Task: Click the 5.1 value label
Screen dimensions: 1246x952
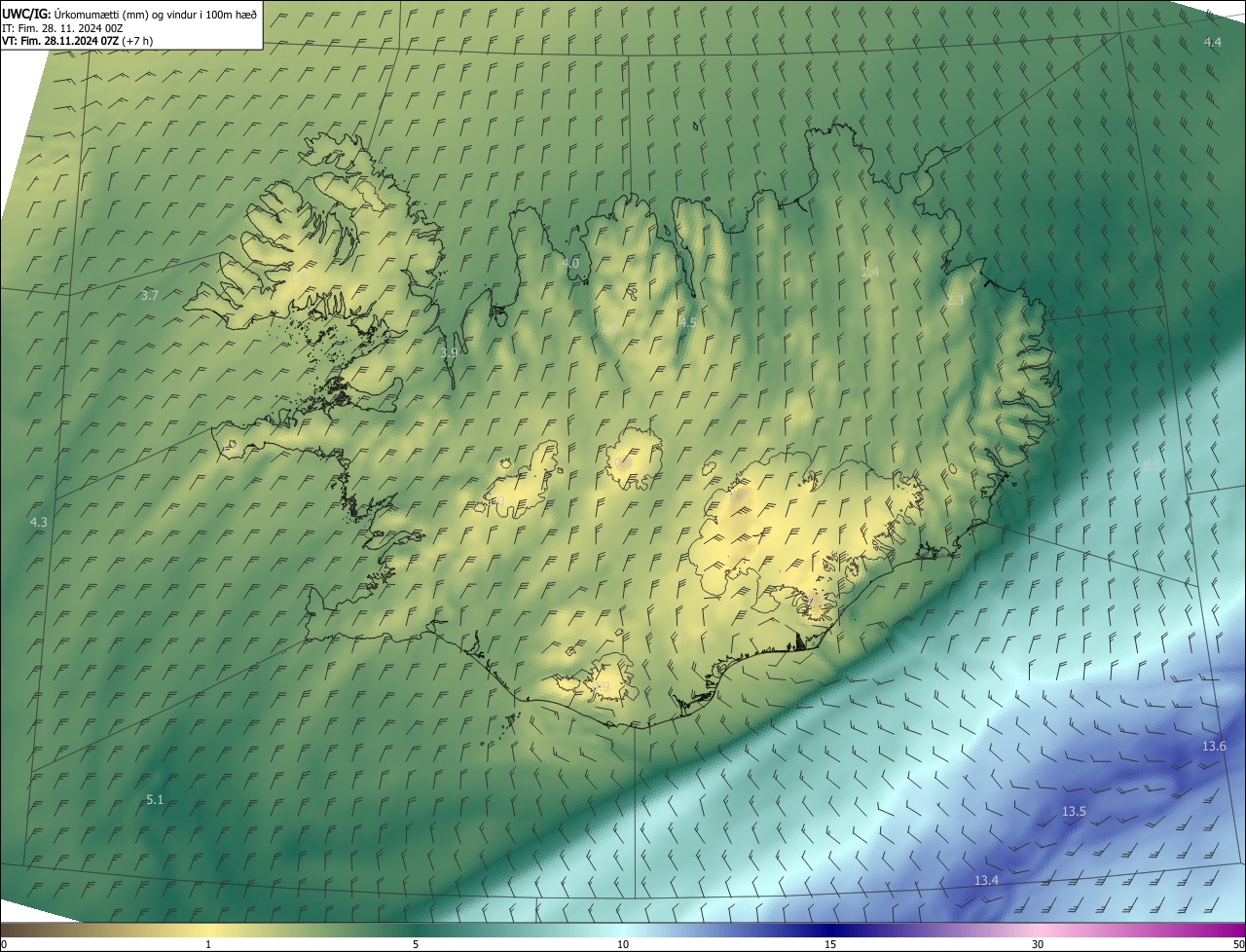Action: 155,800
